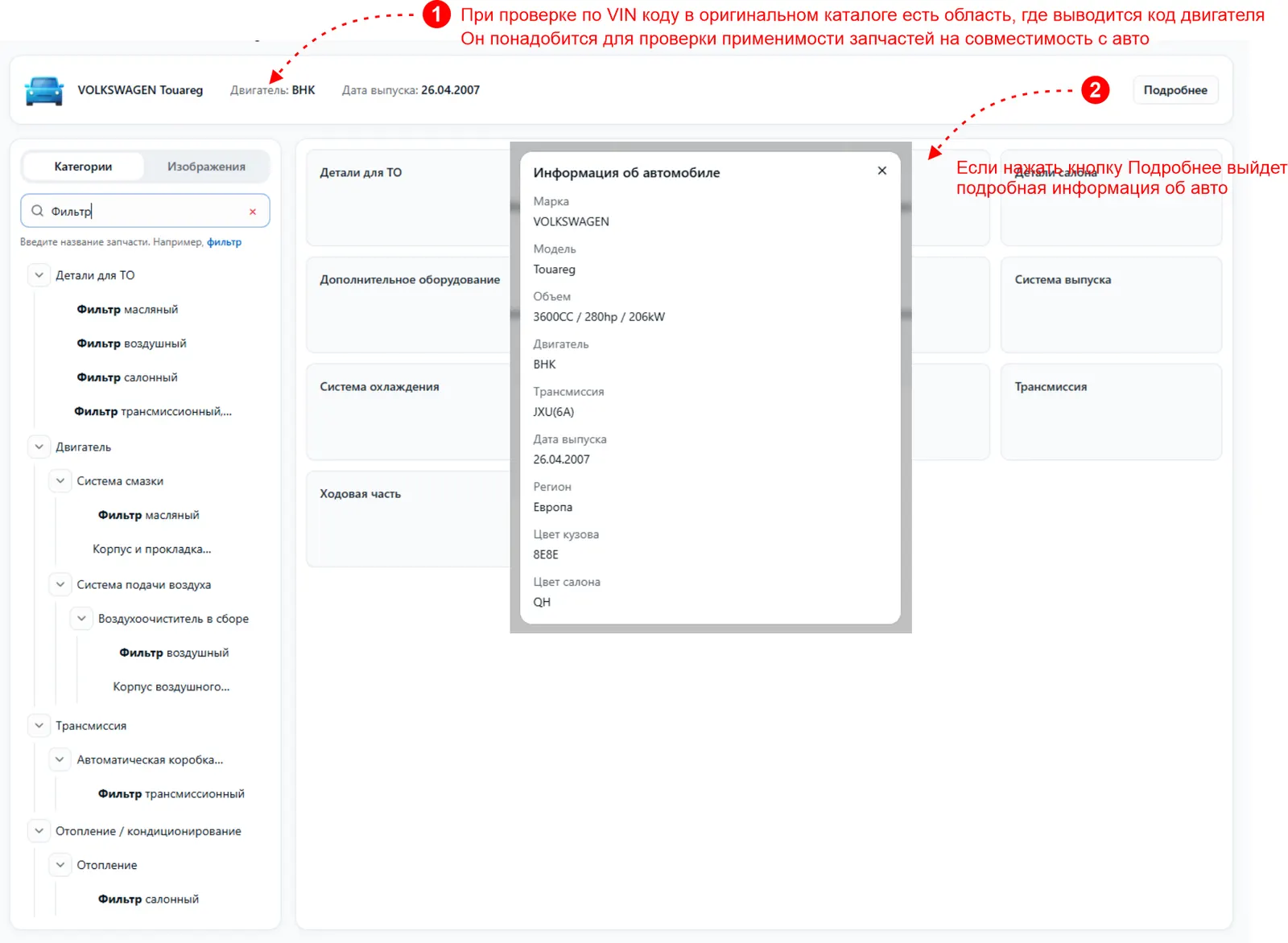The width and height of the screenshot is (1288, 943).
Task: Select the truncated Фильтр трансмиссионный,... item
Action: tap(153, 412)
